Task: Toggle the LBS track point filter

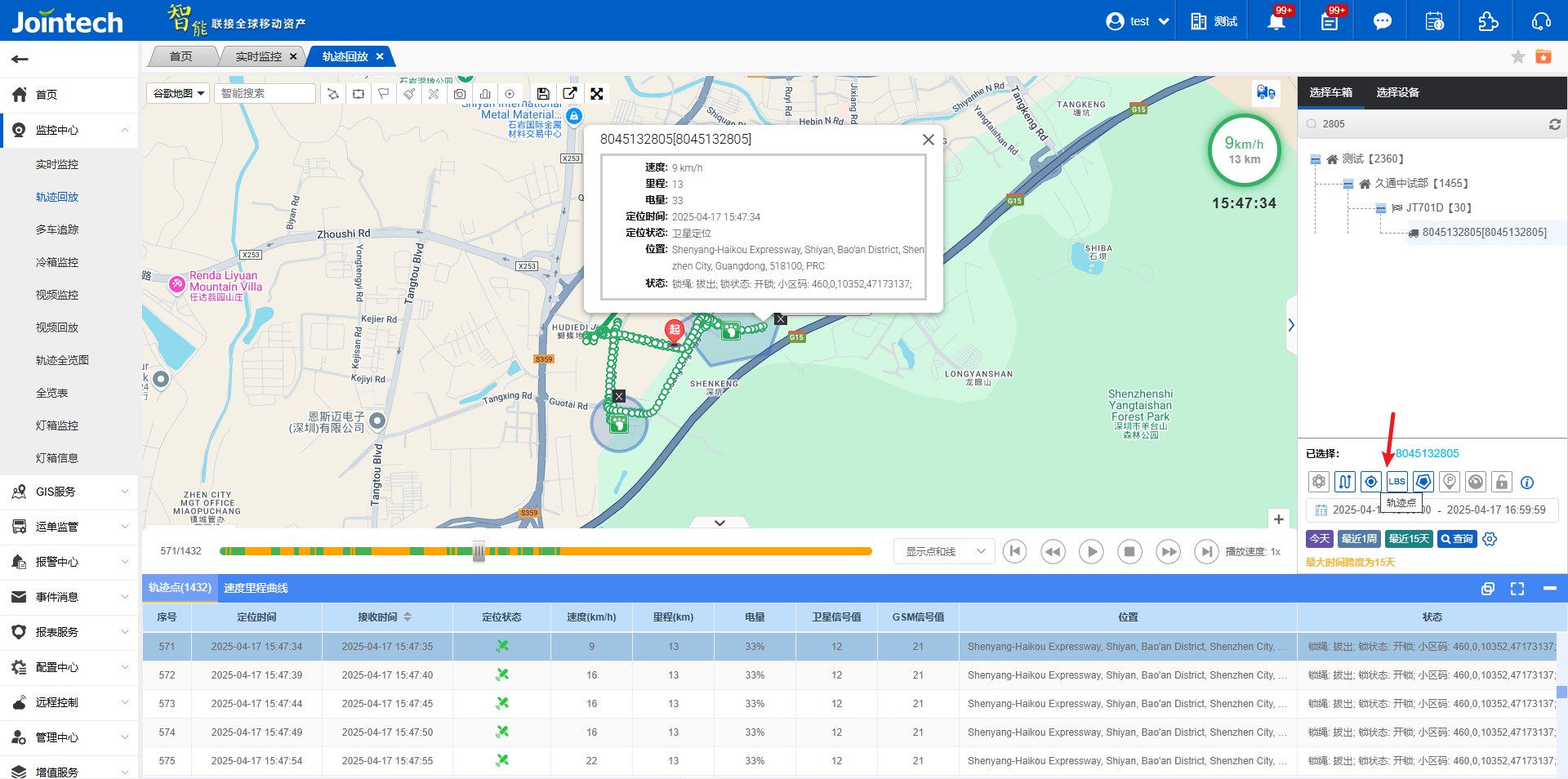Action: 1396,482
